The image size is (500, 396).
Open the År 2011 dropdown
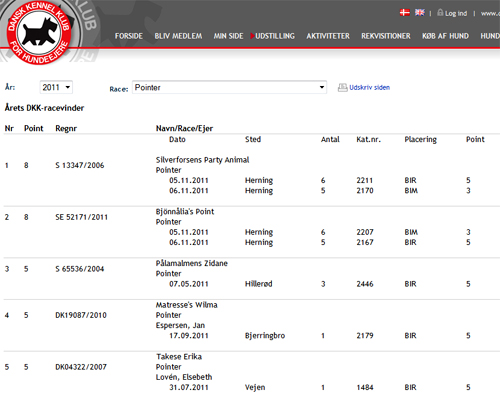[x=56, y=87]
